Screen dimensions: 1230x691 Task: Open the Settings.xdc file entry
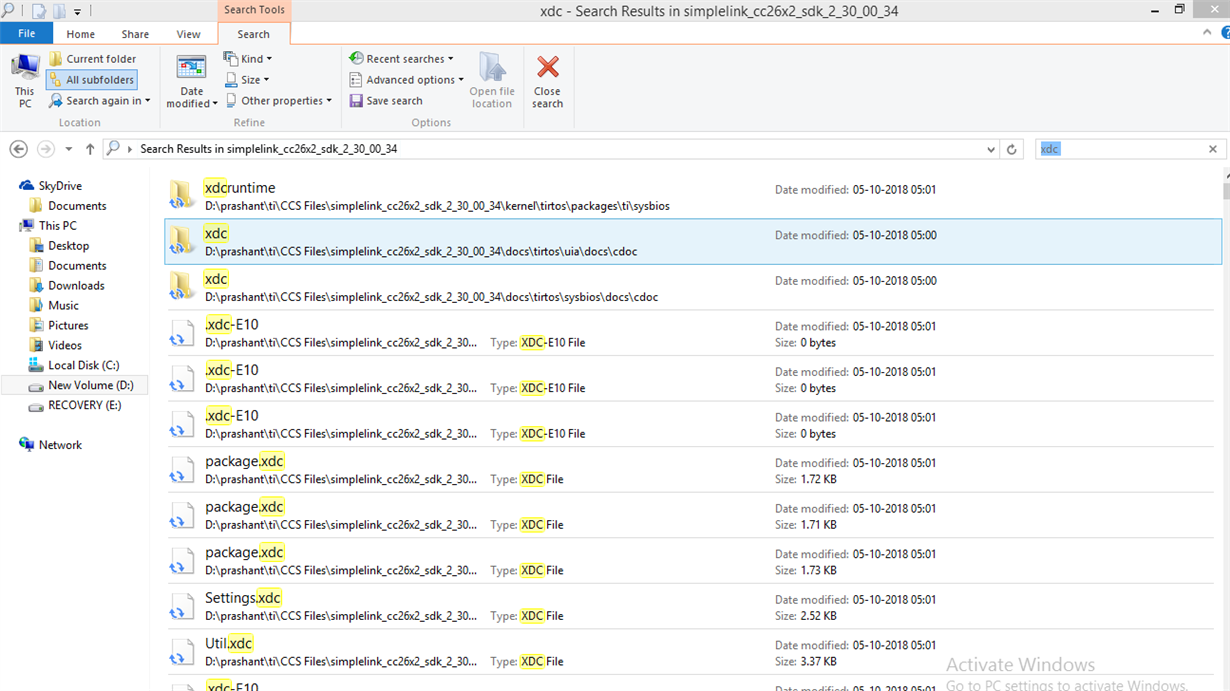pyautogui.click(x=243, y=597)
